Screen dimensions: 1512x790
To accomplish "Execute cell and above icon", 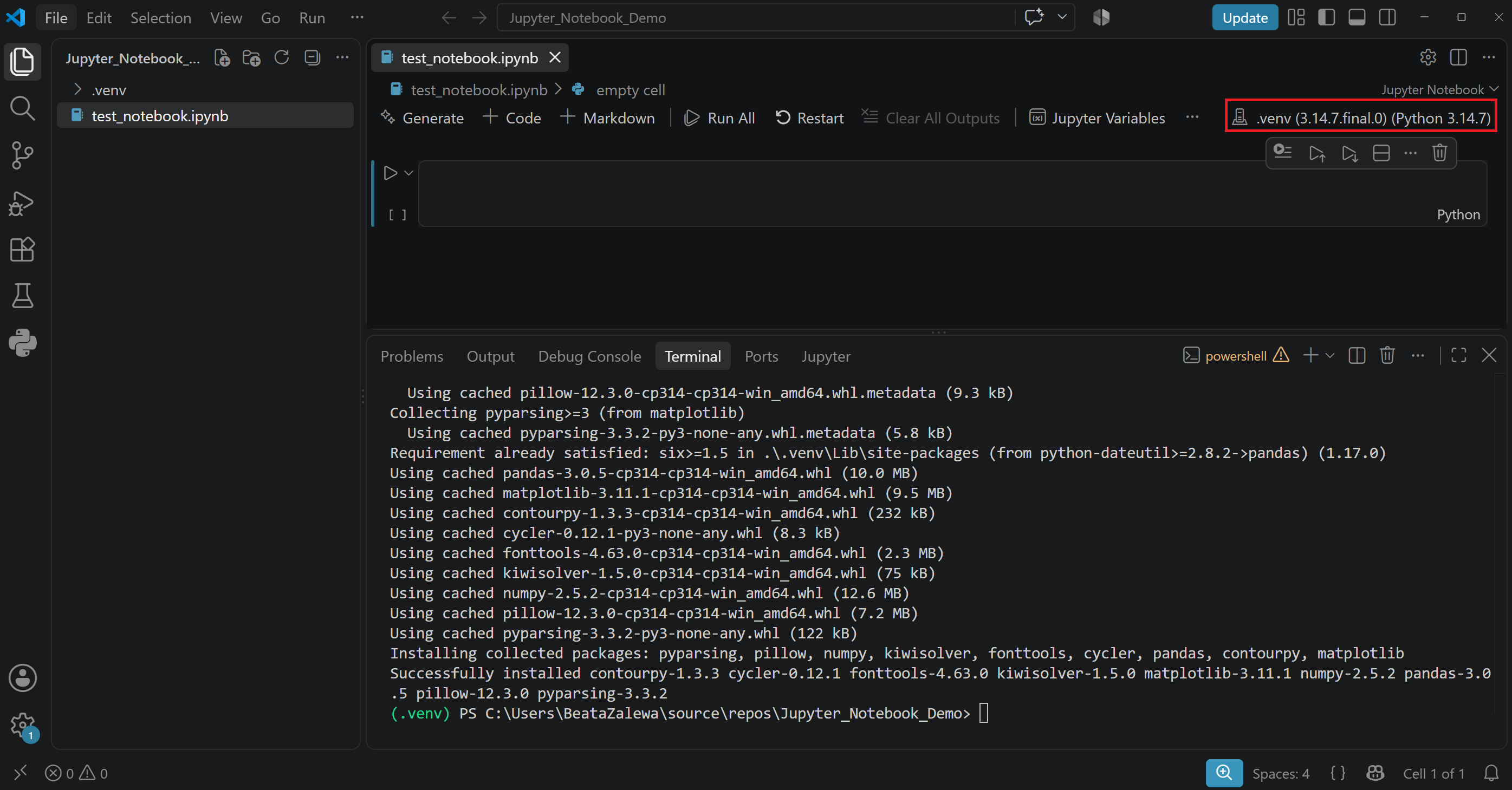I will 1317,154.
